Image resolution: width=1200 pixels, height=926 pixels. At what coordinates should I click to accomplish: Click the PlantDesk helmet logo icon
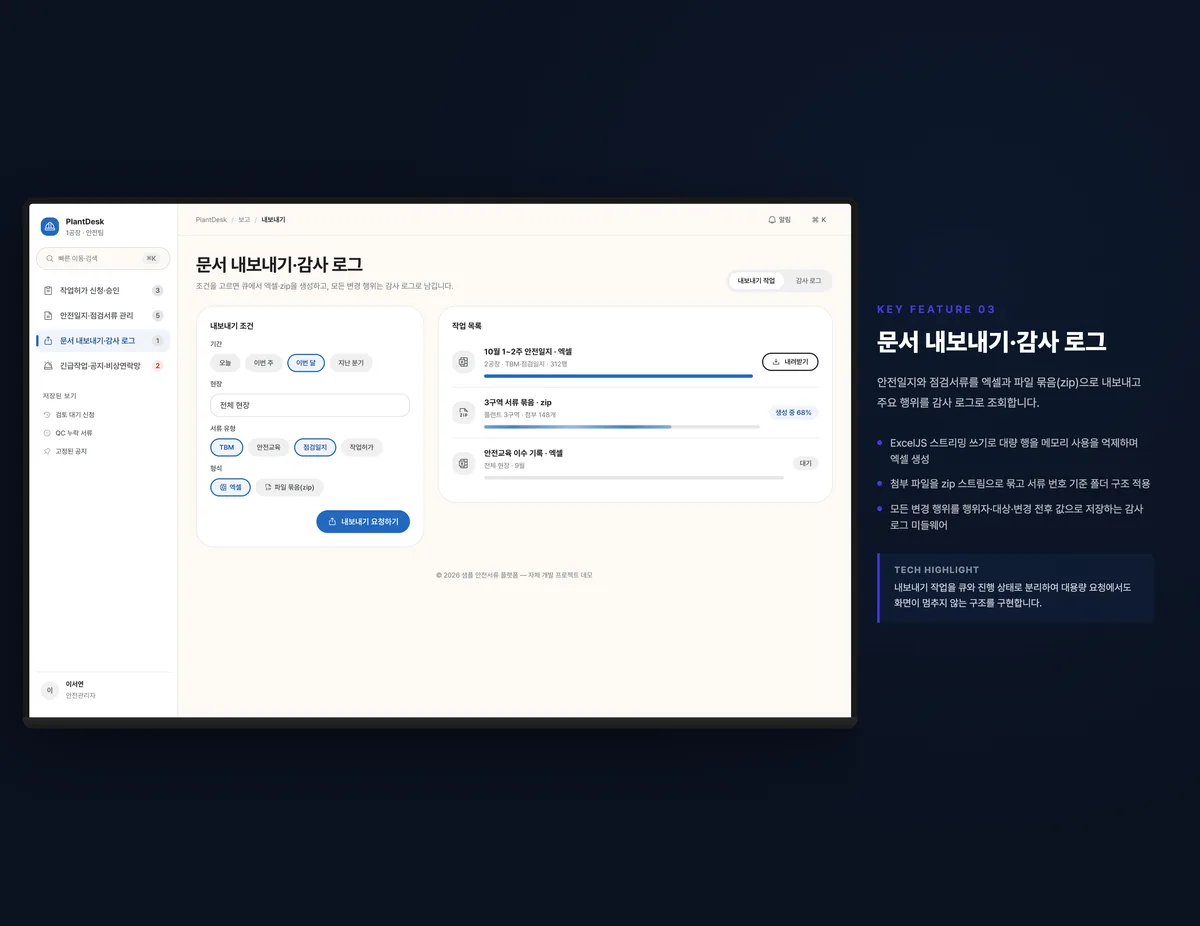click(49, 227)
